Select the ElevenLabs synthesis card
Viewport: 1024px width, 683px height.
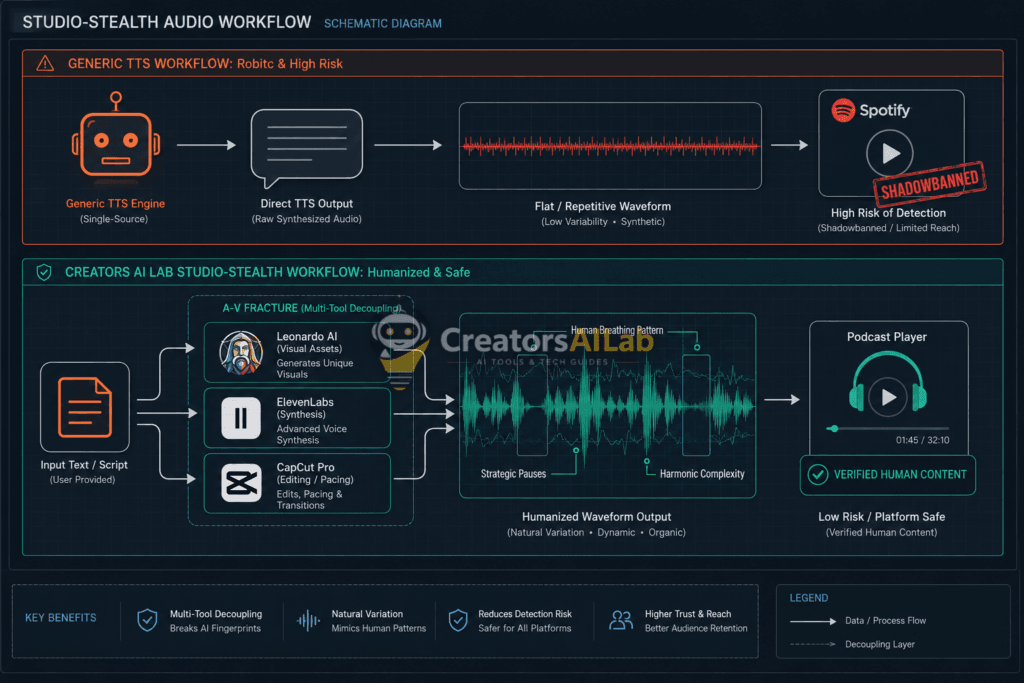point(297,418)
